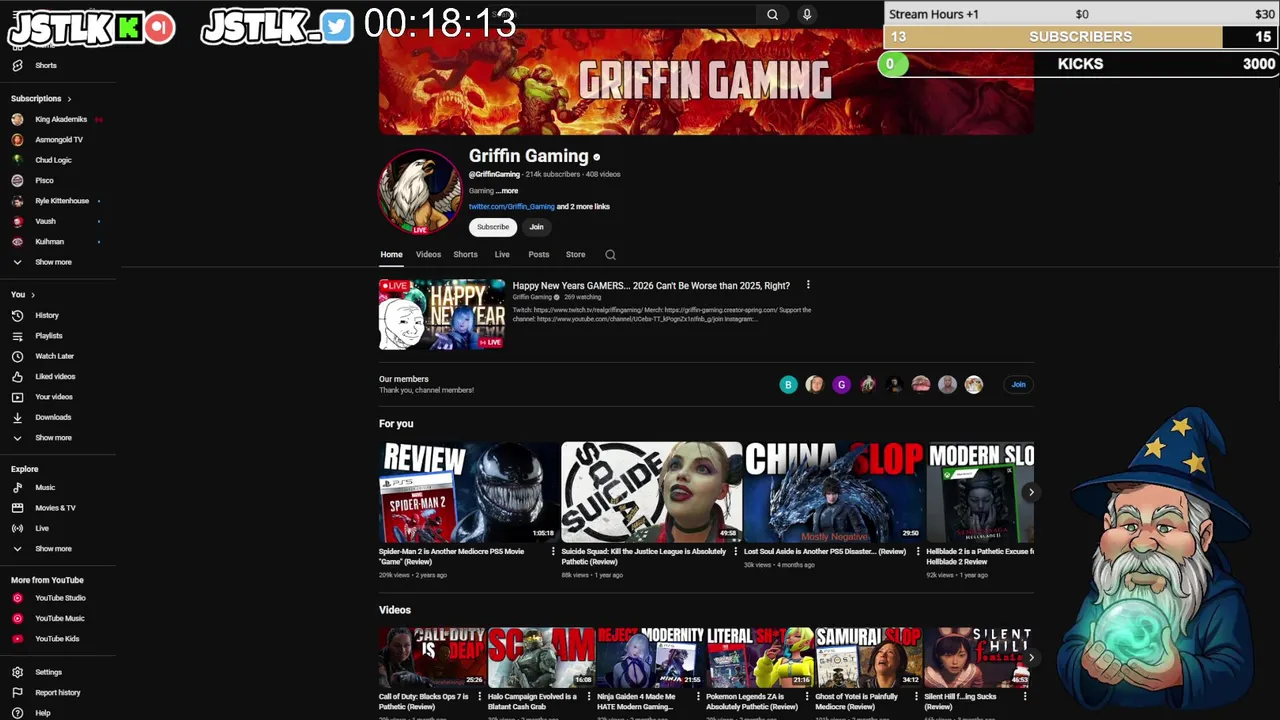Switch to the Home tab
Image resolution: width=1280 pixels, height=720 pixels.
pyautogui.click(x=391, y=254)
